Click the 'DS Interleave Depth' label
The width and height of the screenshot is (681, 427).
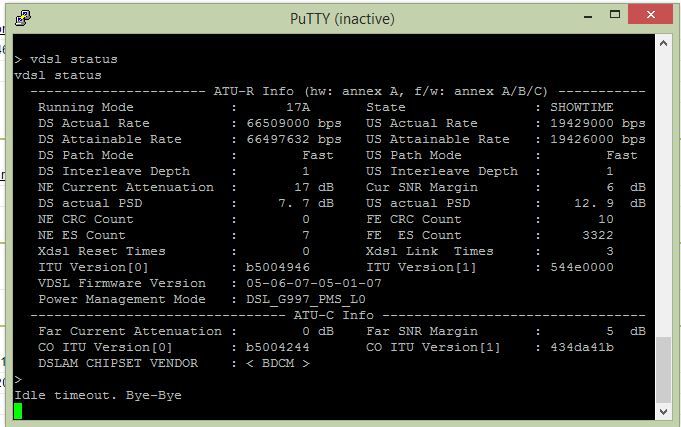114,172
